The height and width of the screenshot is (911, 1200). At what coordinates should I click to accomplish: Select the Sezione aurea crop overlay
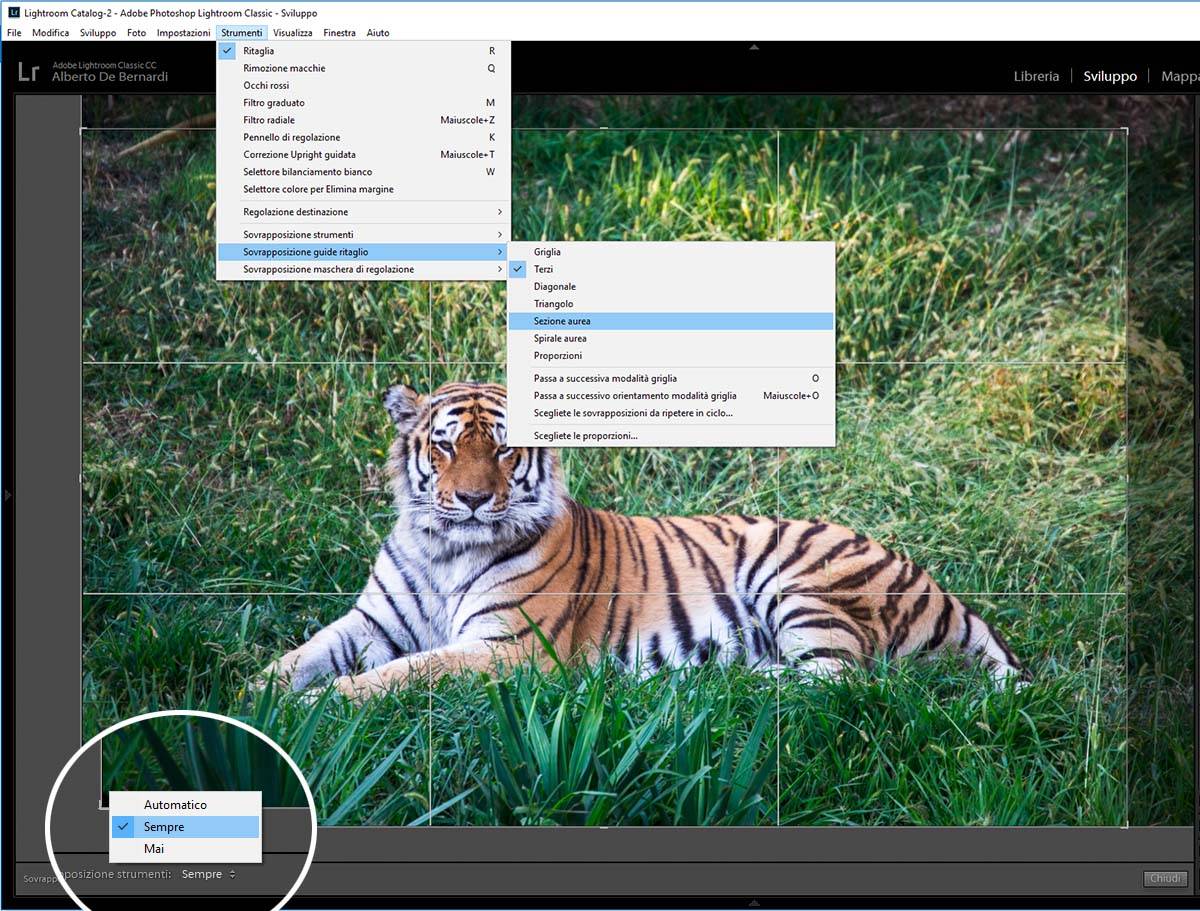(562, 321)
